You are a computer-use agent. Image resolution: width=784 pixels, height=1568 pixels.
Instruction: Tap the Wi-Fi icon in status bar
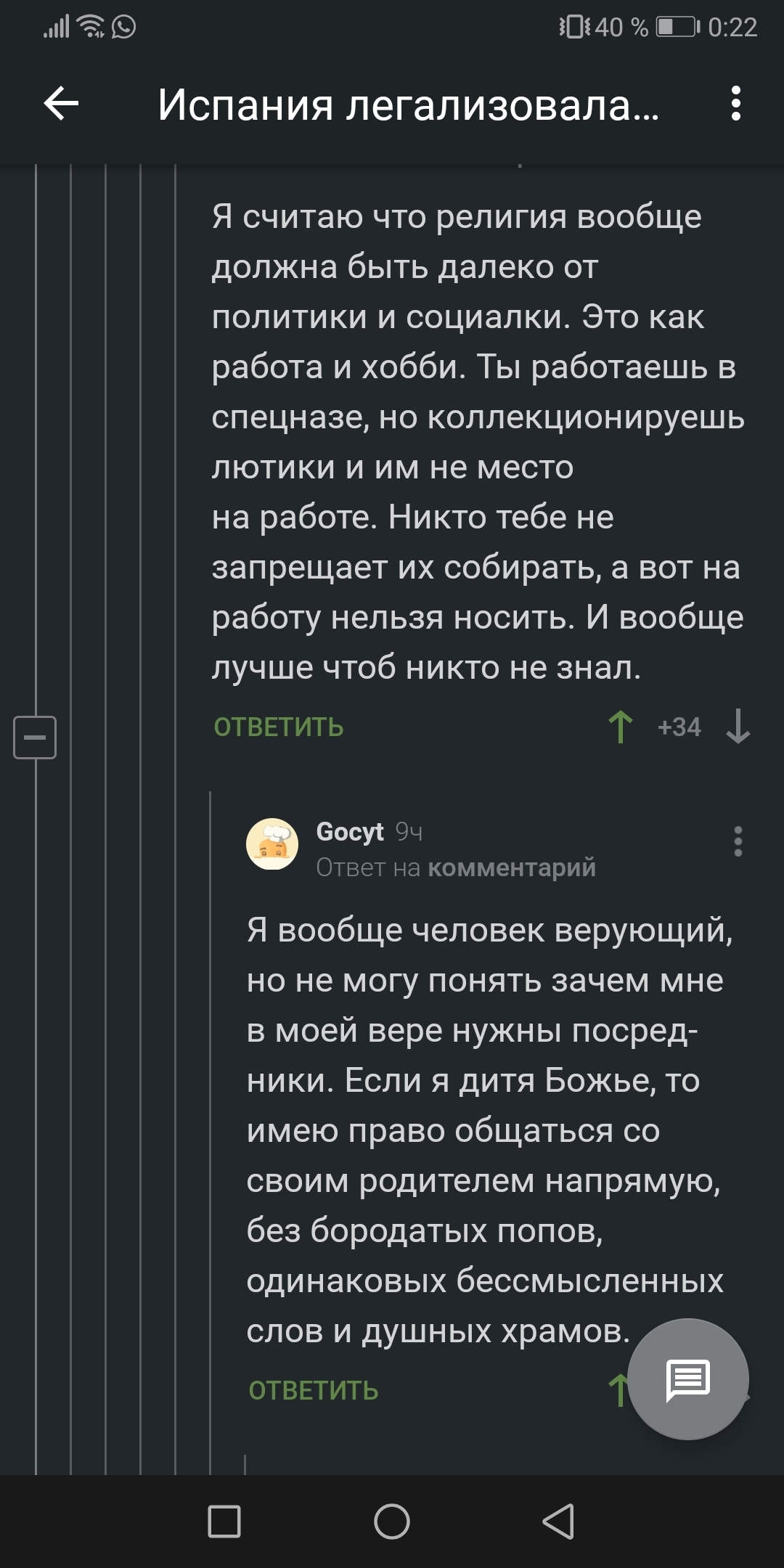coord(91,28)
